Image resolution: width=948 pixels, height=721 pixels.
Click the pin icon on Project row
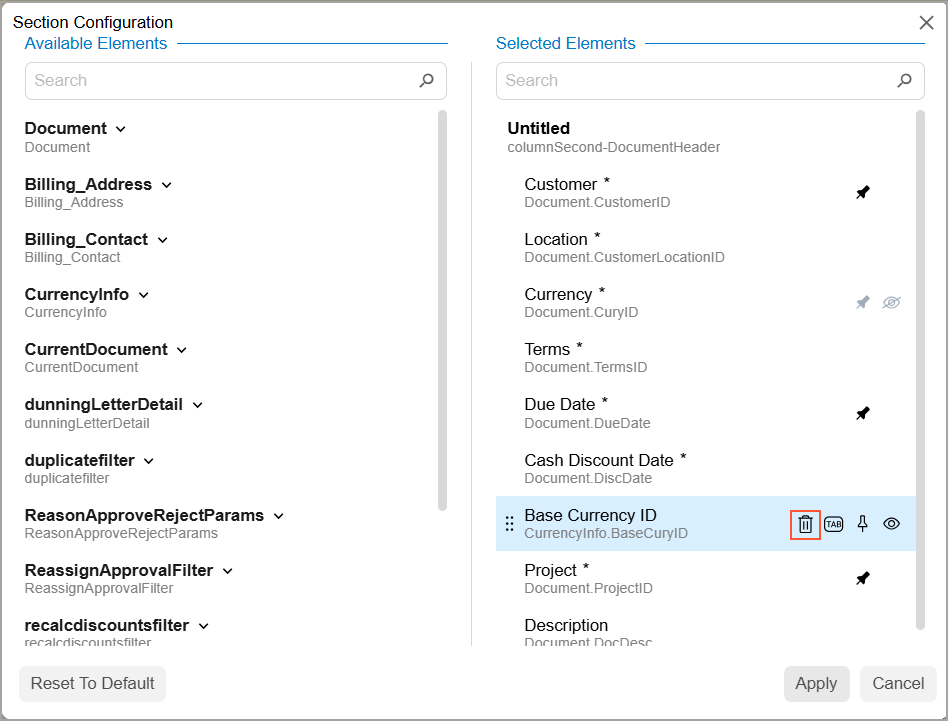863,578
